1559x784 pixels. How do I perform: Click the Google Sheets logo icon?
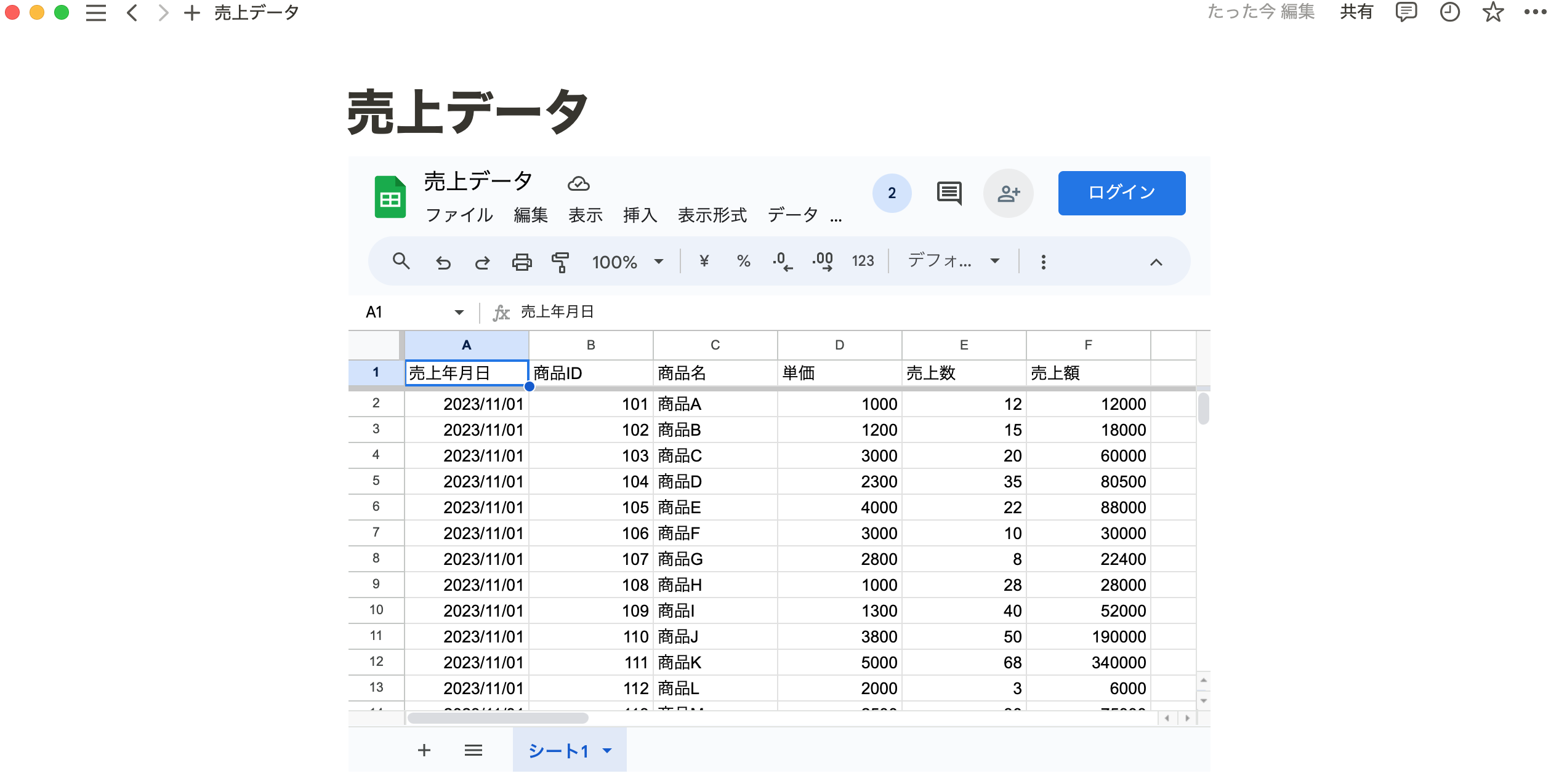390,197
